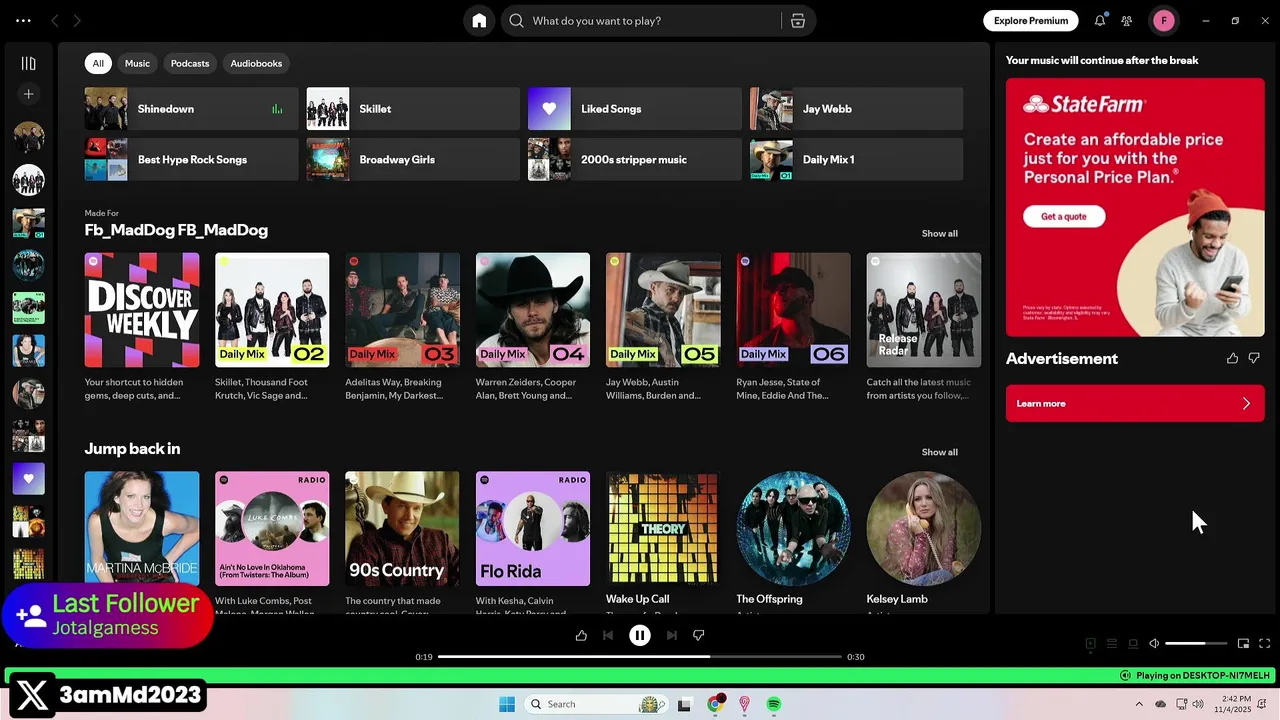Go forward with the right arrow
The image size is (1280, 720).
pos(77,21)
